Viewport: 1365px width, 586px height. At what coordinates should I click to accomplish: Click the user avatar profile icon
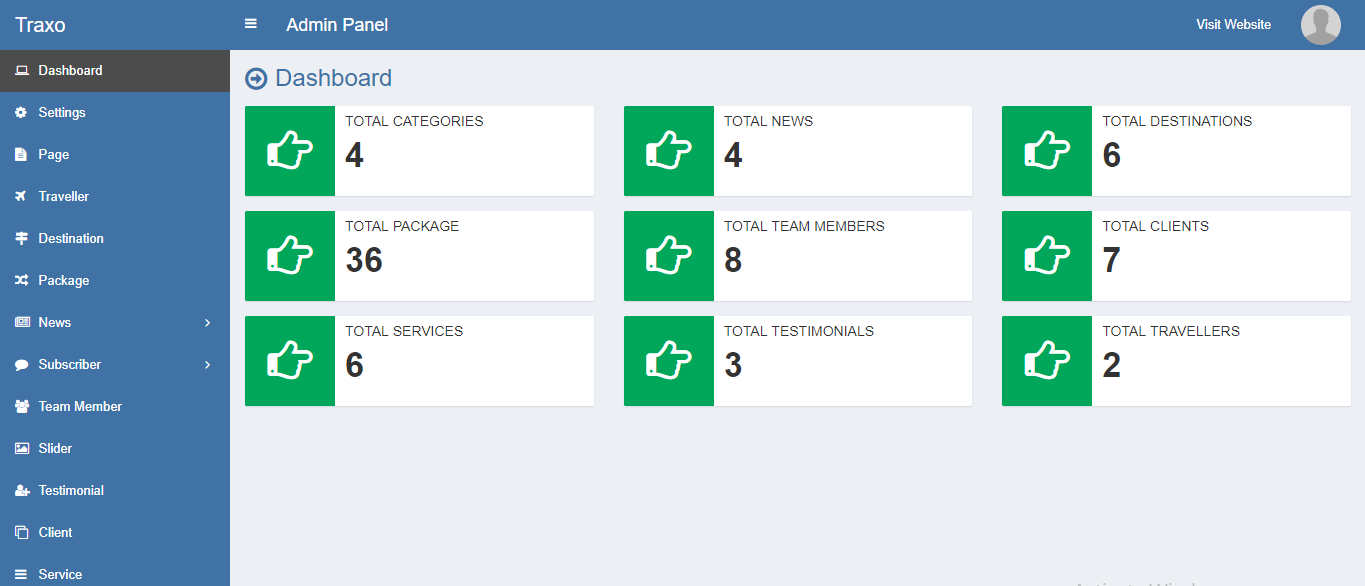[x=1320, y=25]
